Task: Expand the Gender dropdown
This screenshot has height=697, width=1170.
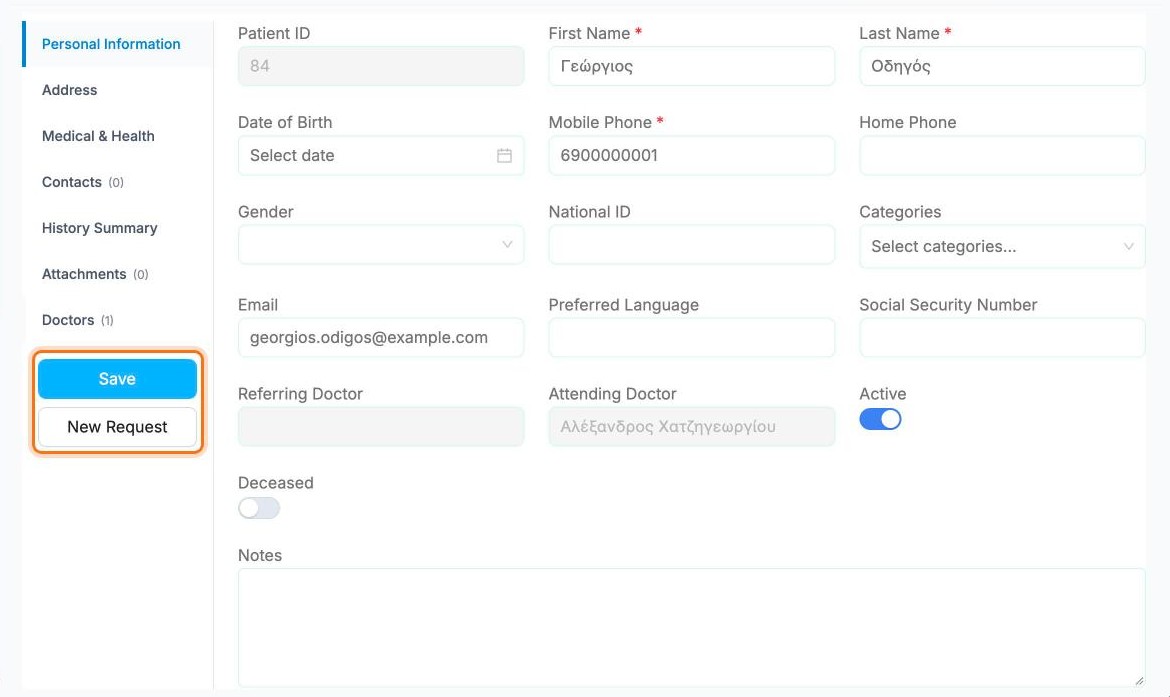Action: coord(381,245)
